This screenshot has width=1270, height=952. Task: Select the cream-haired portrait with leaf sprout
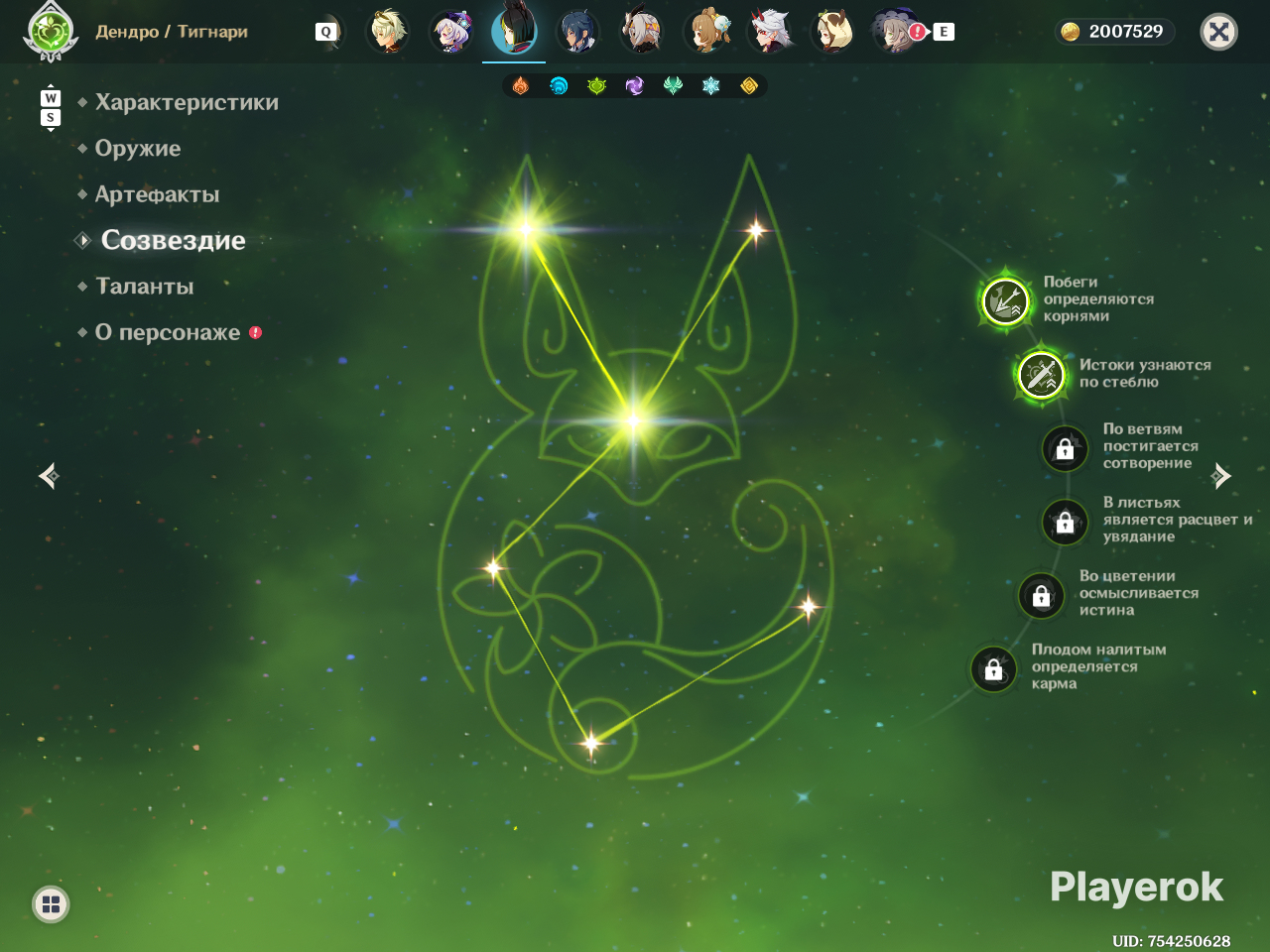point(833,32)
